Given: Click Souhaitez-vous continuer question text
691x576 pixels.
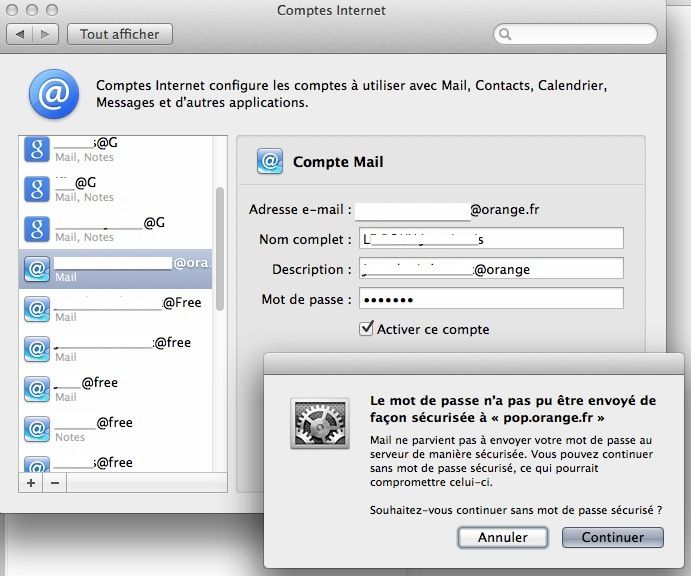Looking at the screenshot, I should click(516, 510).
